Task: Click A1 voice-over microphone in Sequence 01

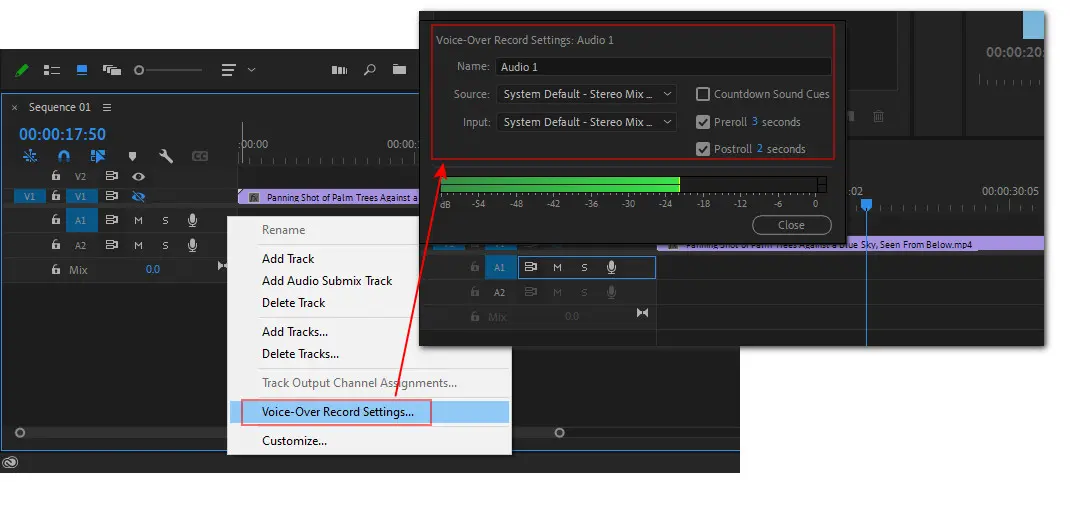Action: pyautogui.click(x=192, y=220)
